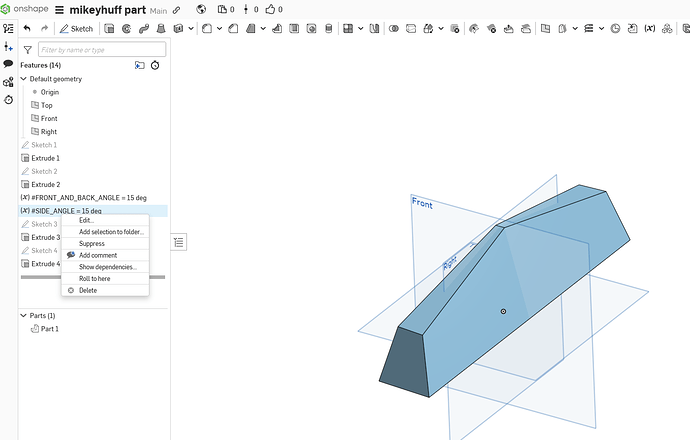Select the Extrude tool in toolbar
Image resolution: width=690 pixels, height=440 pixels.
tap(109, 29)
